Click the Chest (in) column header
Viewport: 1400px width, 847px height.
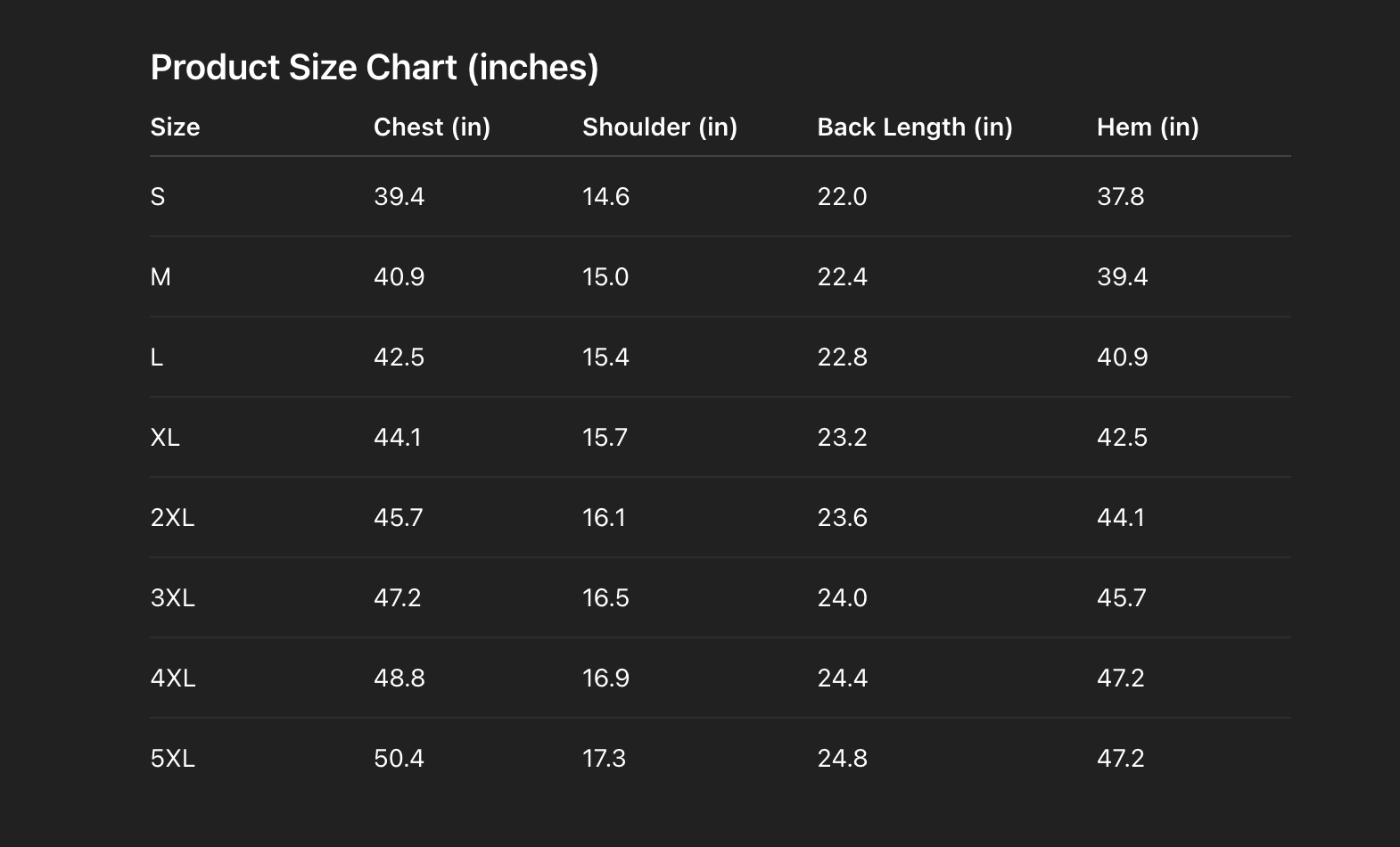(x=432, y=127)
